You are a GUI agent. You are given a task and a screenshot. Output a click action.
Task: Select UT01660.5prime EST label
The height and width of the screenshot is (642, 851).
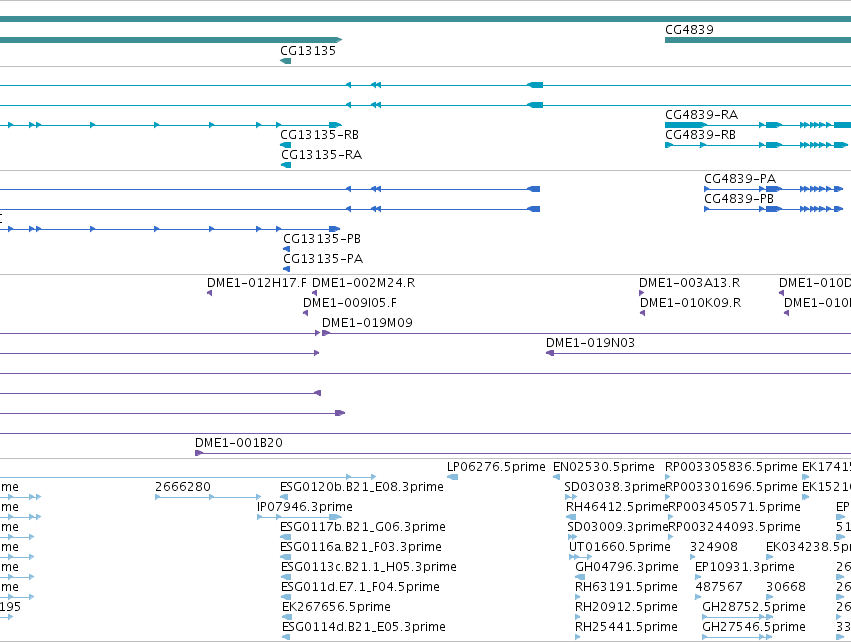620,548
